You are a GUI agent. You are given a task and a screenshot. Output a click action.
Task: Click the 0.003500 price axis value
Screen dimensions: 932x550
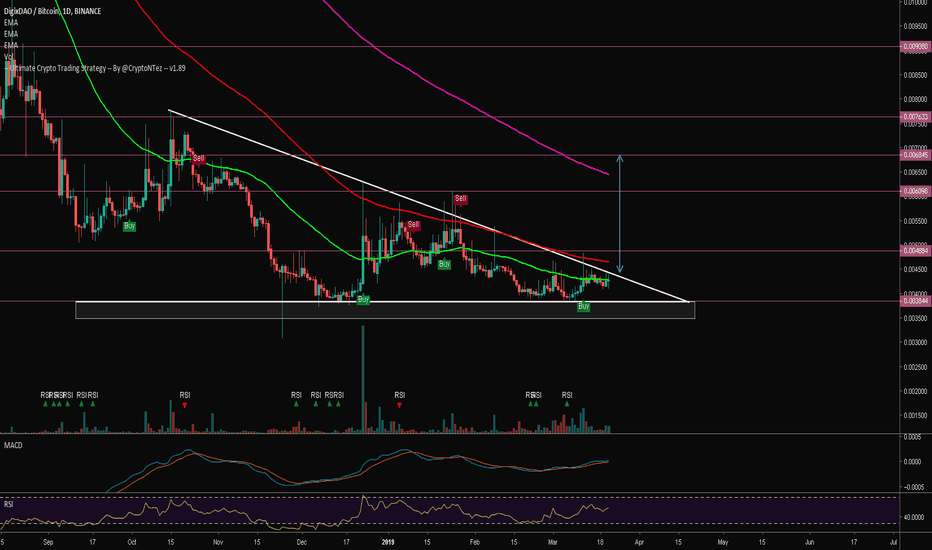[x=915, y=318]
